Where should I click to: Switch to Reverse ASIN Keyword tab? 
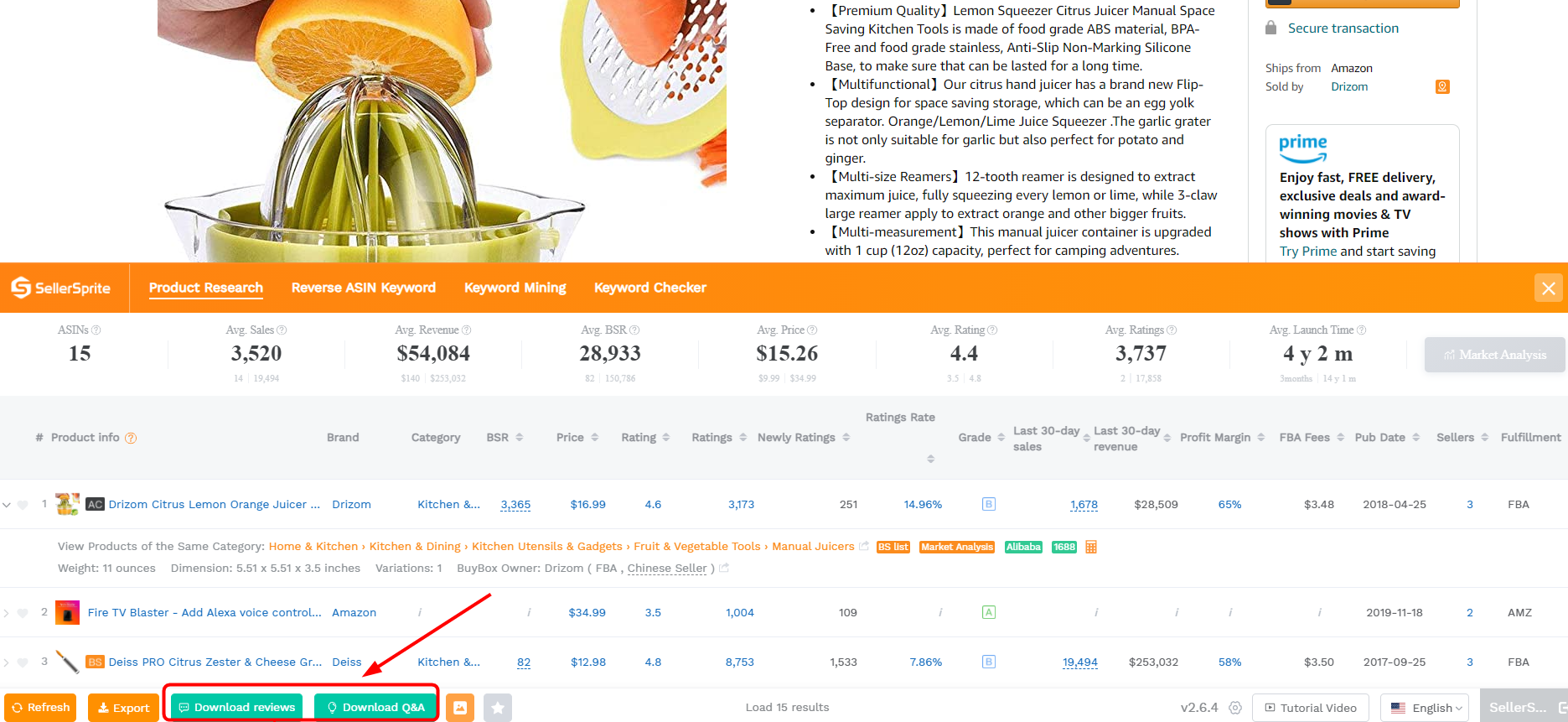coord(364,288)
